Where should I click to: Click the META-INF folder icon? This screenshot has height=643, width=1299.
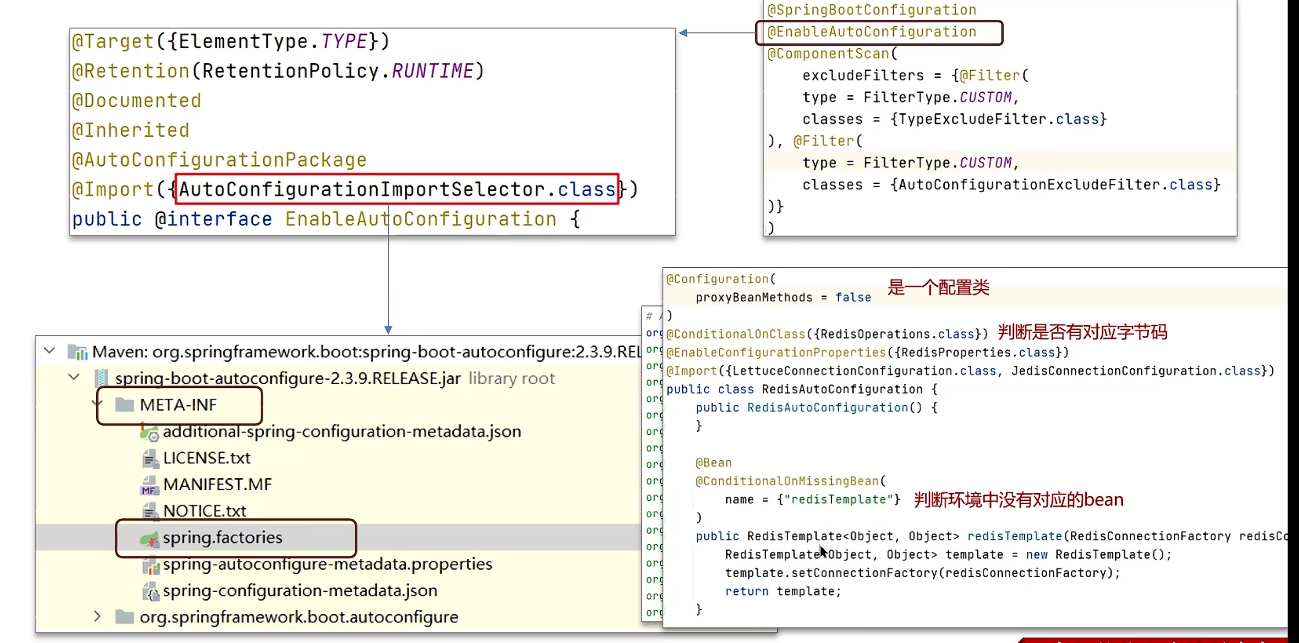(x=124, y=405)
